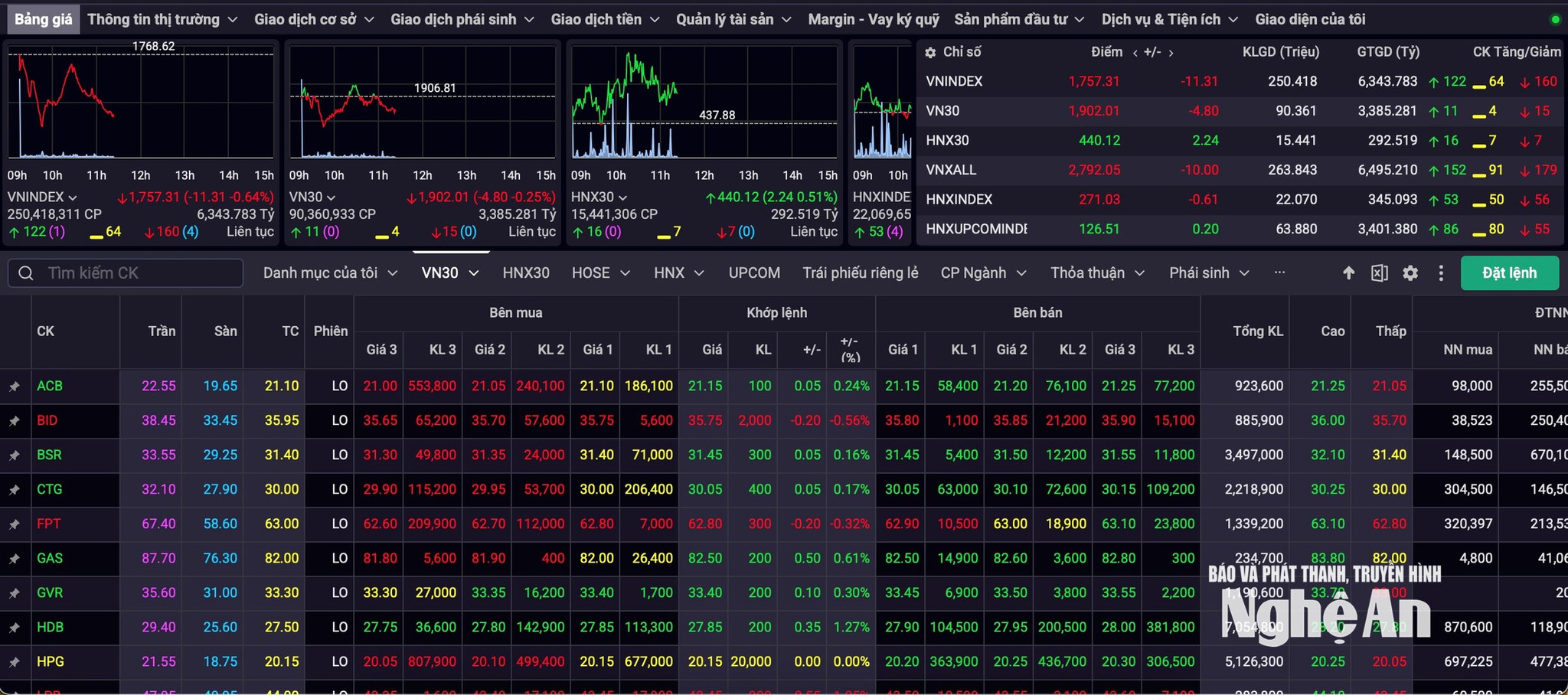Image resolution: width=1568 pixels, height=695 pixels.
Task: Open the Danh mục của tôi dropdown
Action: [x=331, y=273]
